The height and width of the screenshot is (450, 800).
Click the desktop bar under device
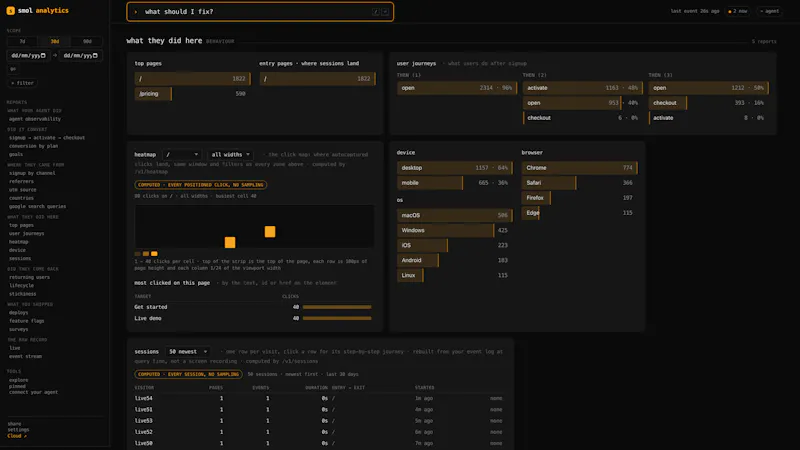coord(455,168)
